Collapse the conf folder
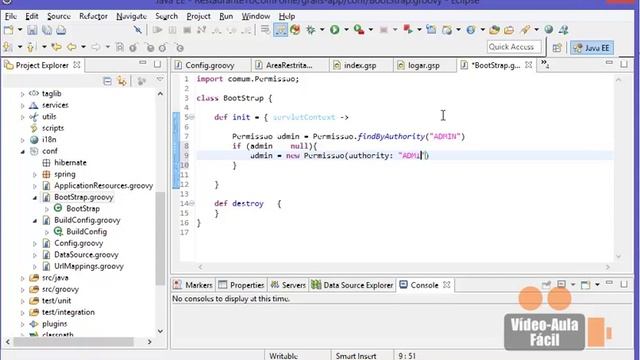 point(22,151)
